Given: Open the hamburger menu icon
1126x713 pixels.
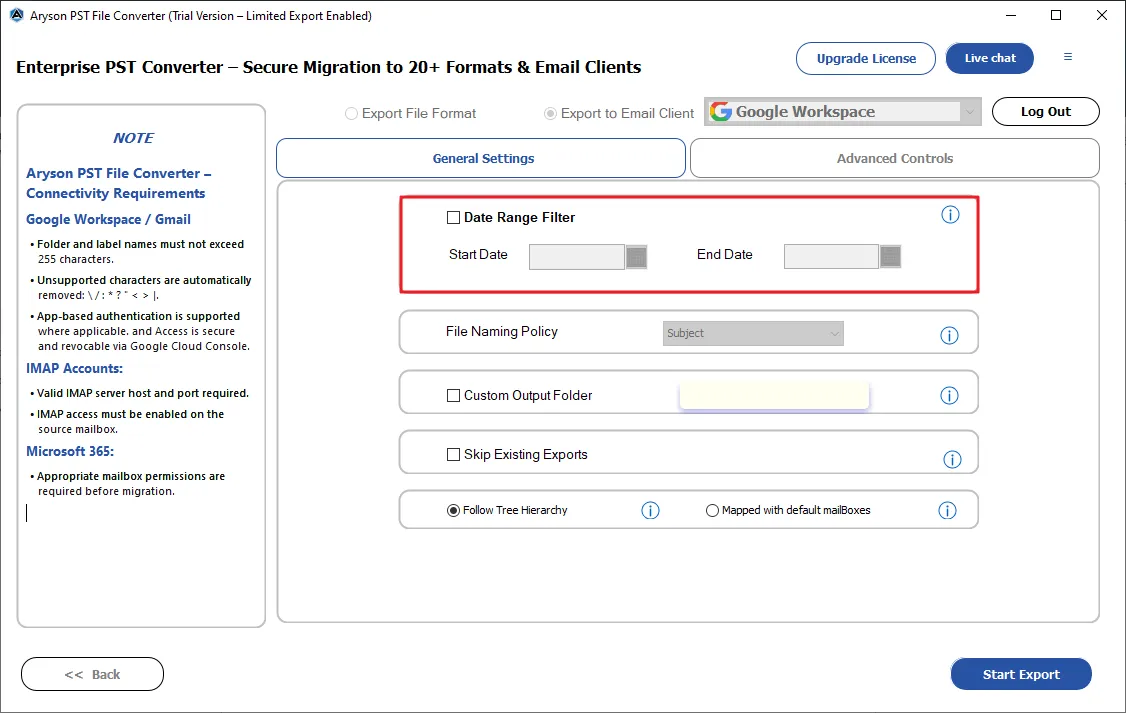Looking at the screenshot, I should coord(1067,57).
